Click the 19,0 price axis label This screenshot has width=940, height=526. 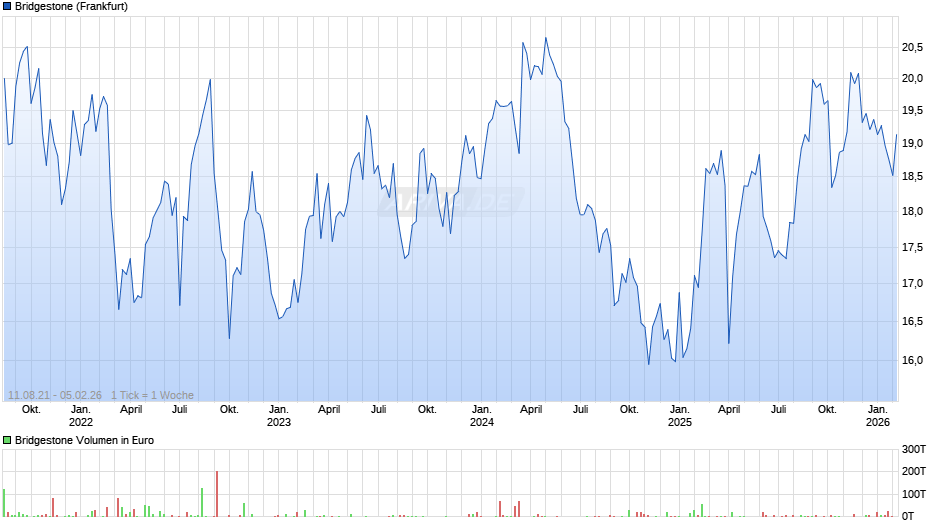coord(912,143)
